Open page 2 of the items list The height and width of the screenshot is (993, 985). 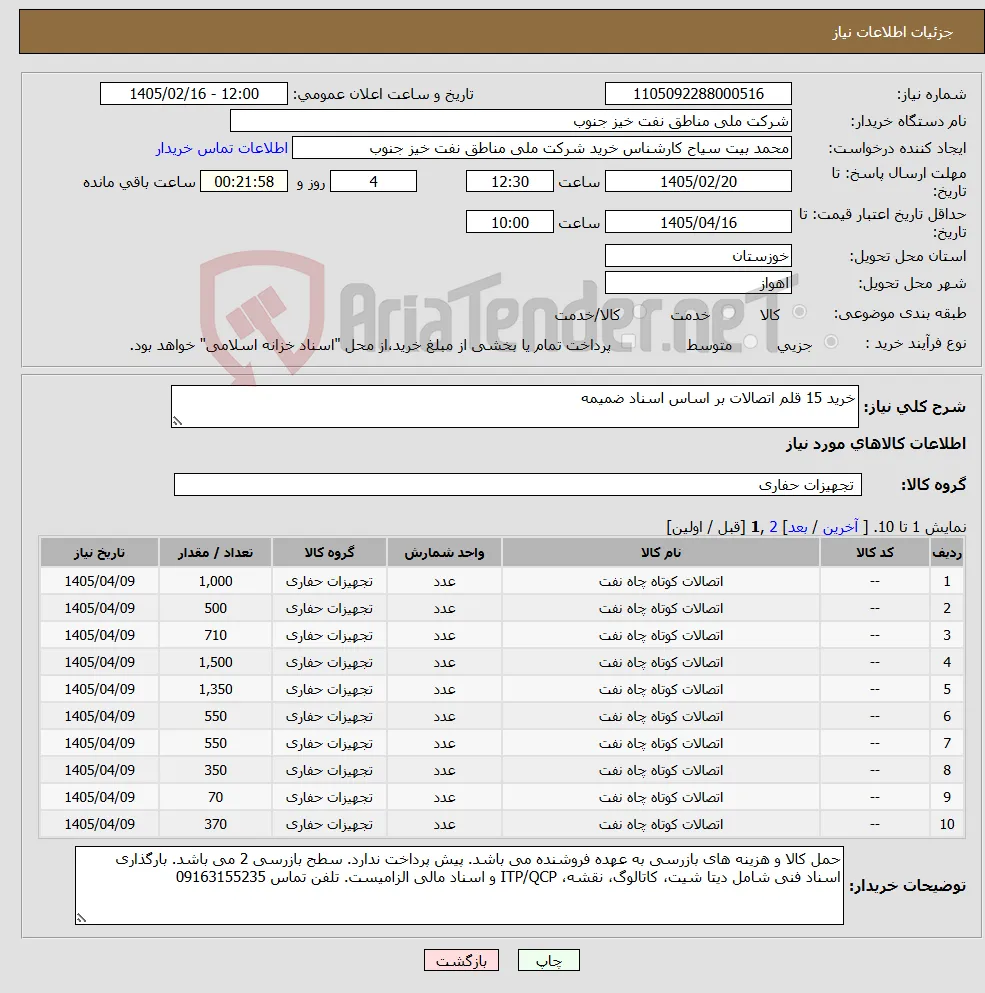click(x=773, y=527)
